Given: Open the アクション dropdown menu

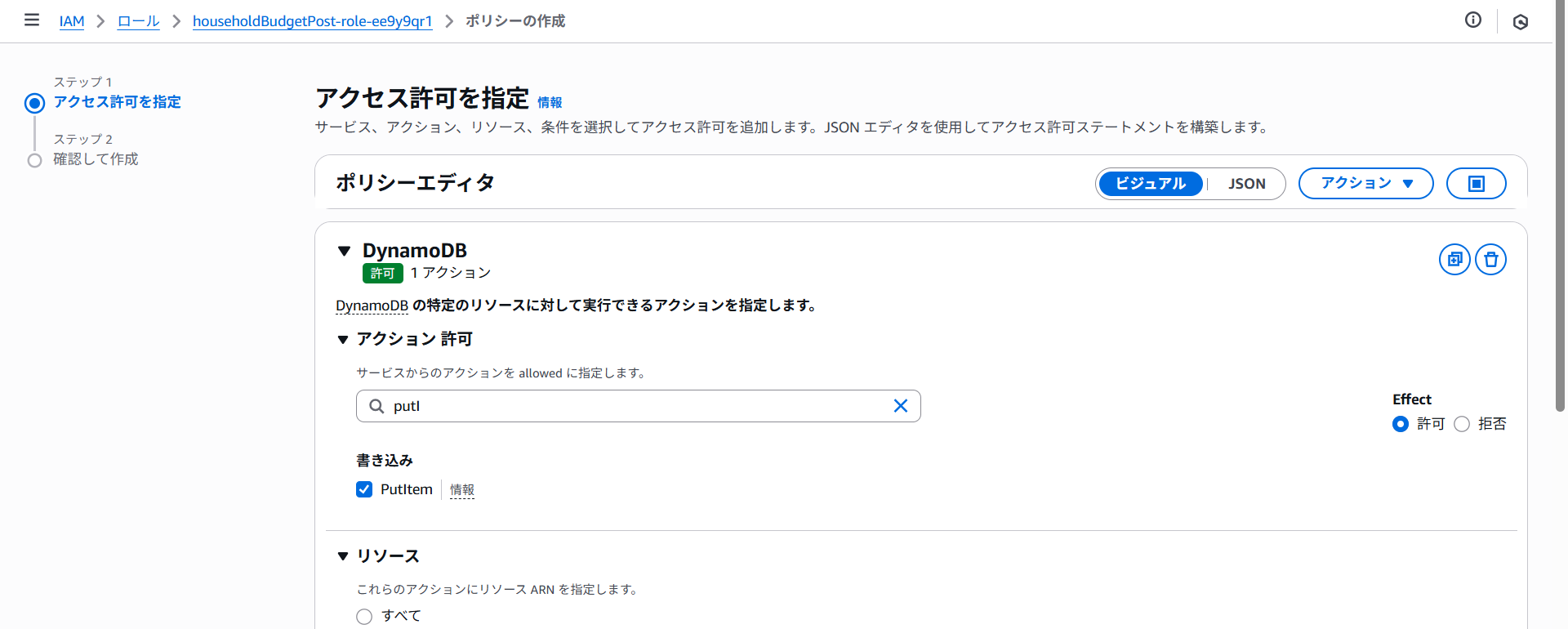Looking at the screenshot, I should click(x=1365, y=184).
